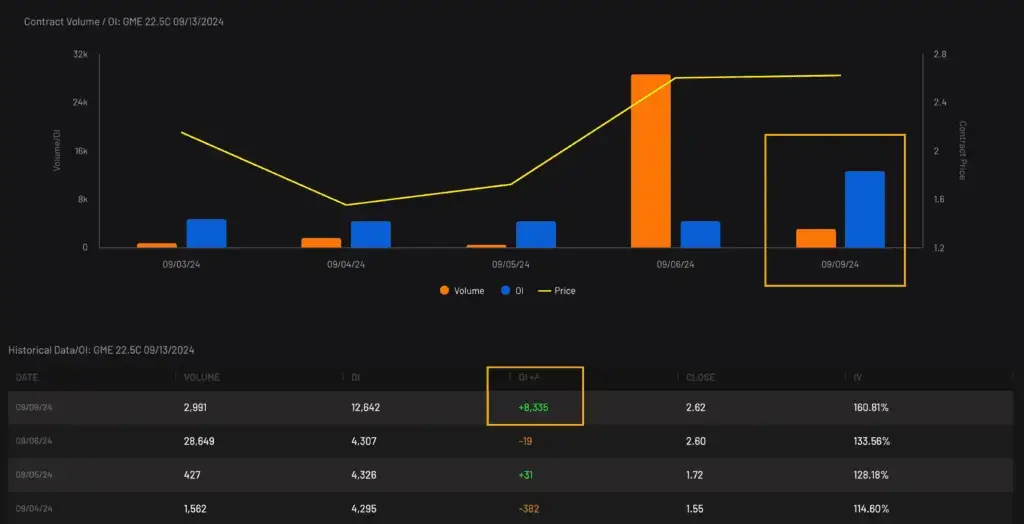Click the Contract Volume / OI chart title
The image size is (1024, 524).
pos(124,22)
